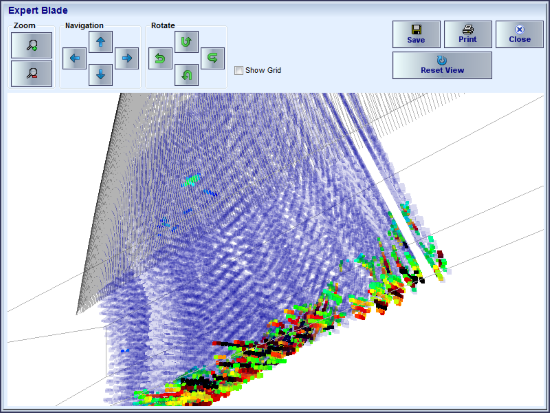Print the blade view
Screen dimensions: 550x413
click(x=468, y=34)
